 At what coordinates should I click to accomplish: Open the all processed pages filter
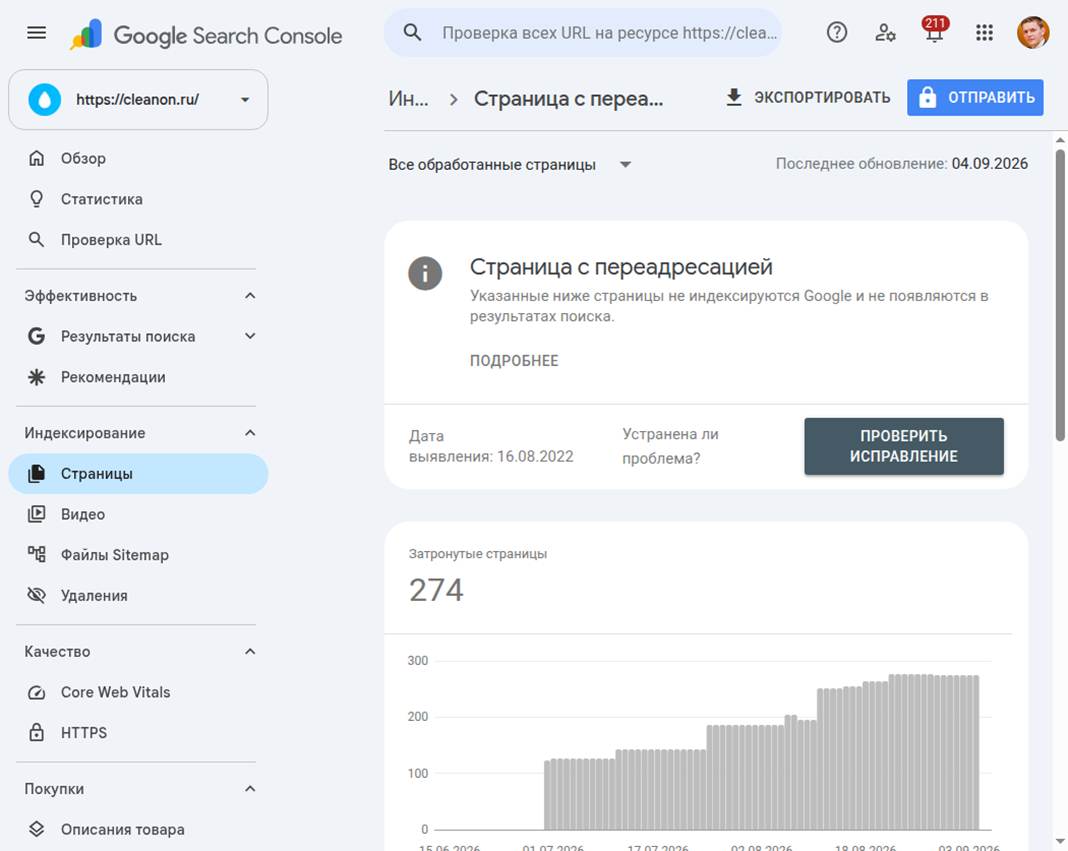(510, 165)
